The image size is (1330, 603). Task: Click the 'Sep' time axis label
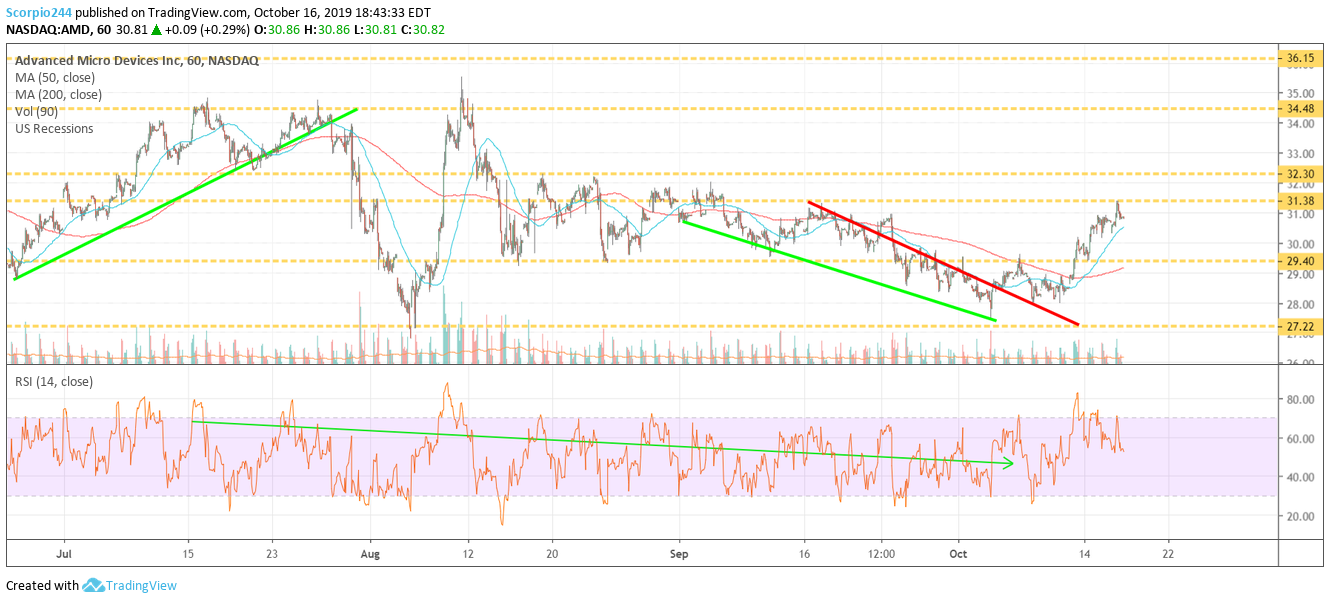click(680, 552)
